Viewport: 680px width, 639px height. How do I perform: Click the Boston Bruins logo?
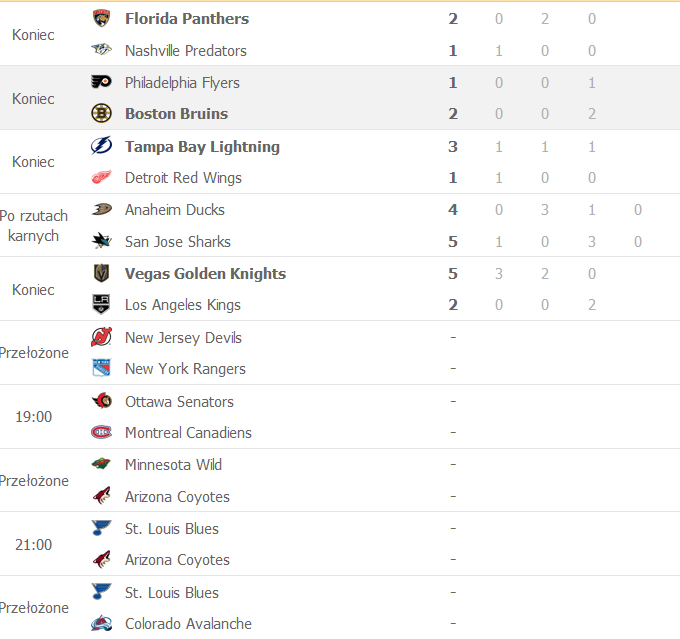(101, 114)
